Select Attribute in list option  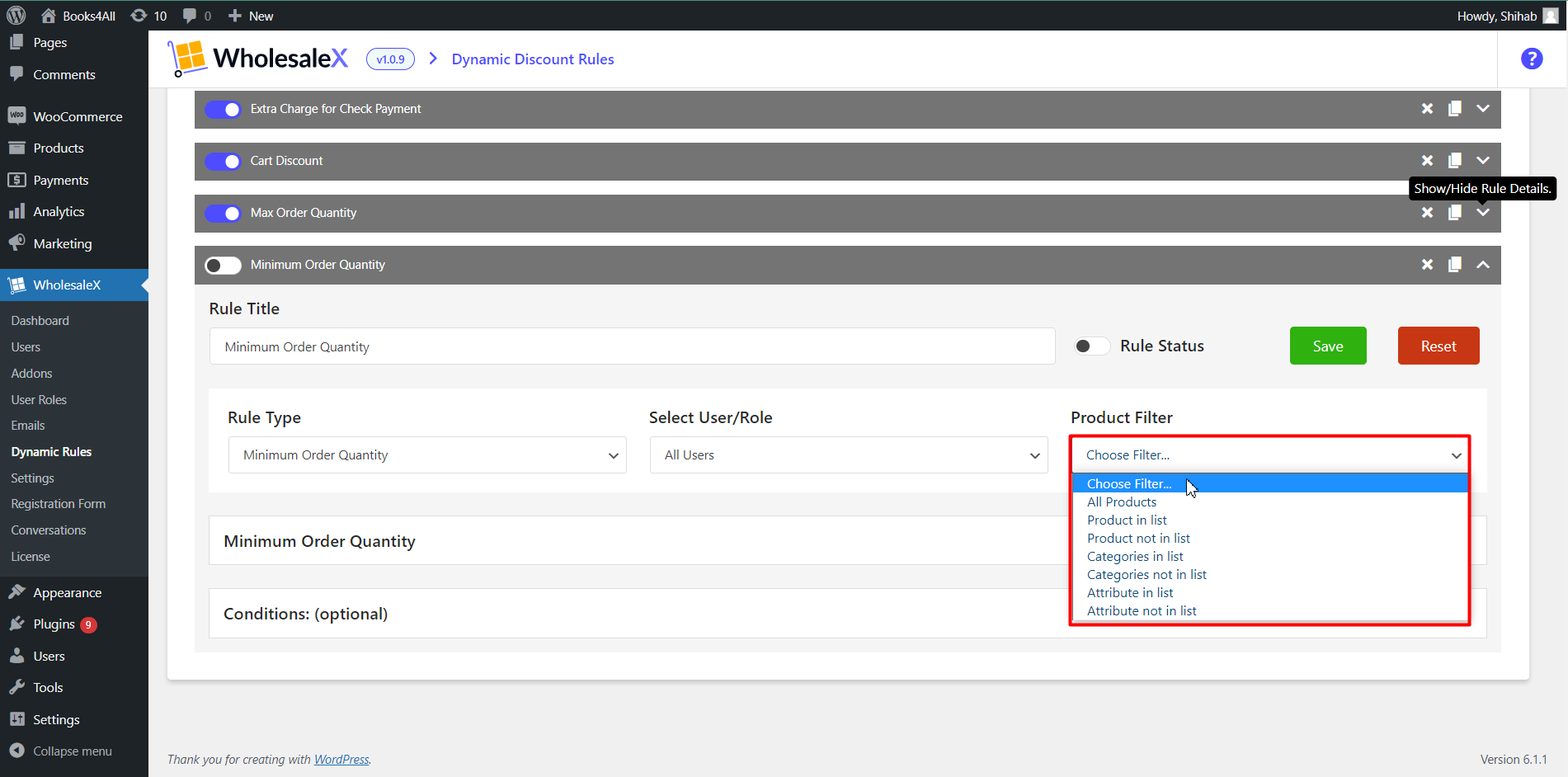(x=1270, y=593)
